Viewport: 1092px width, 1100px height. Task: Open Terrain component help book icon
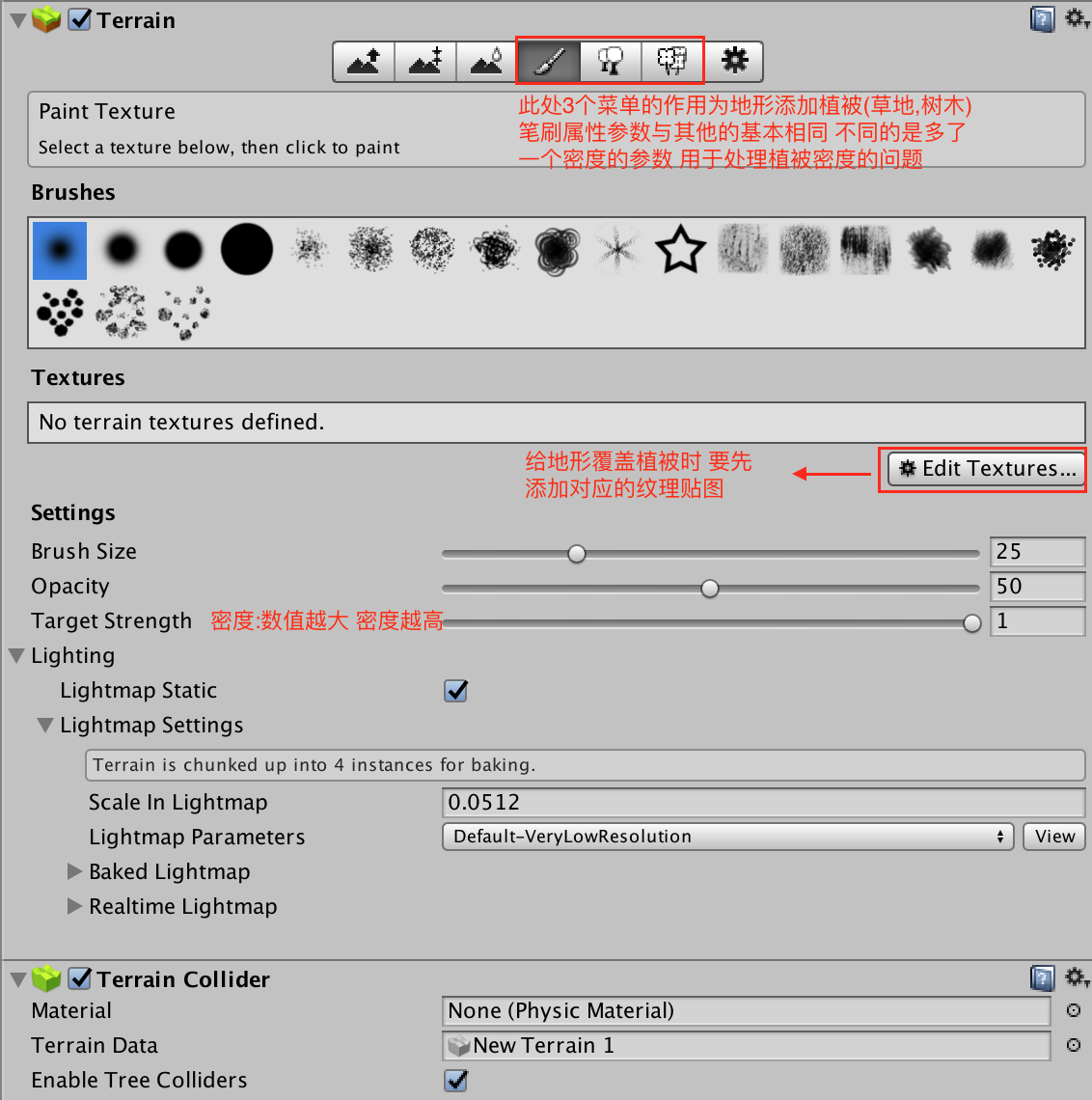pyautogui.click(x=1042, y=19)
